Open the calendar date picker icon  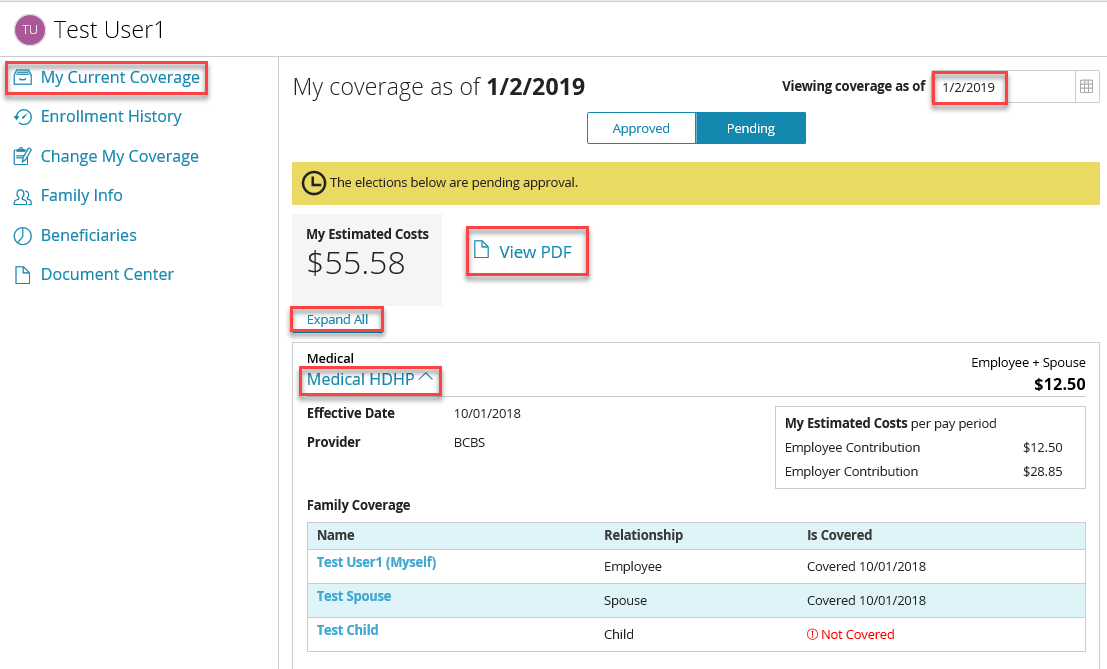(x=1086, y=87)
